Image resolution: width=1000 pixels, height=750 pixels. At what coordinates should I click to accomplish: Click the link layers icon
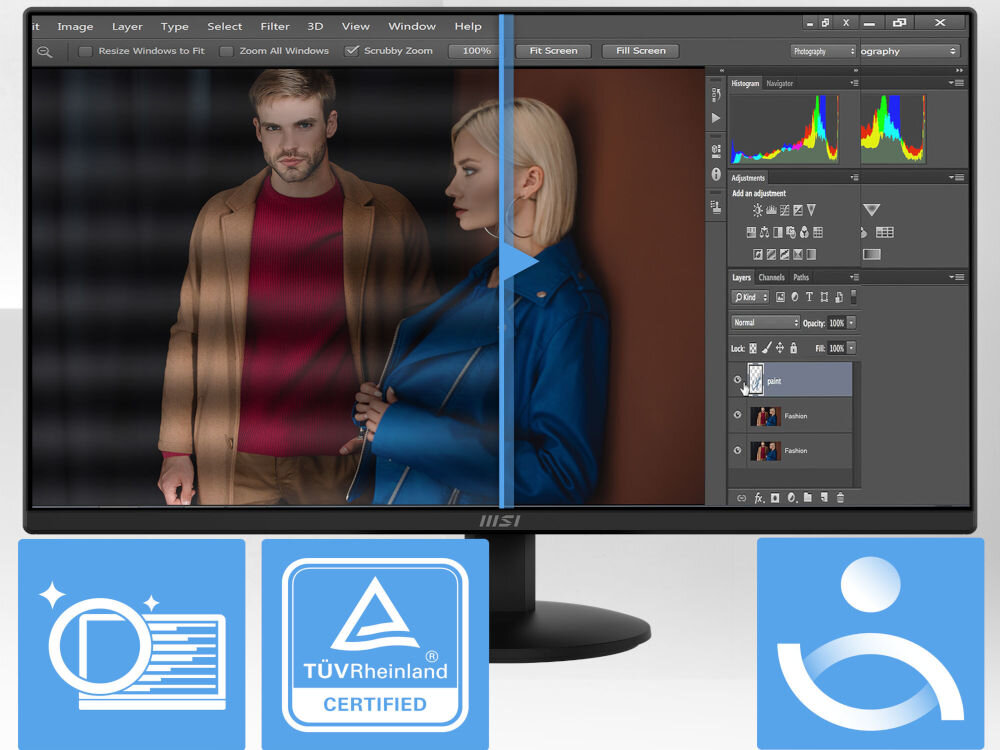742,497
